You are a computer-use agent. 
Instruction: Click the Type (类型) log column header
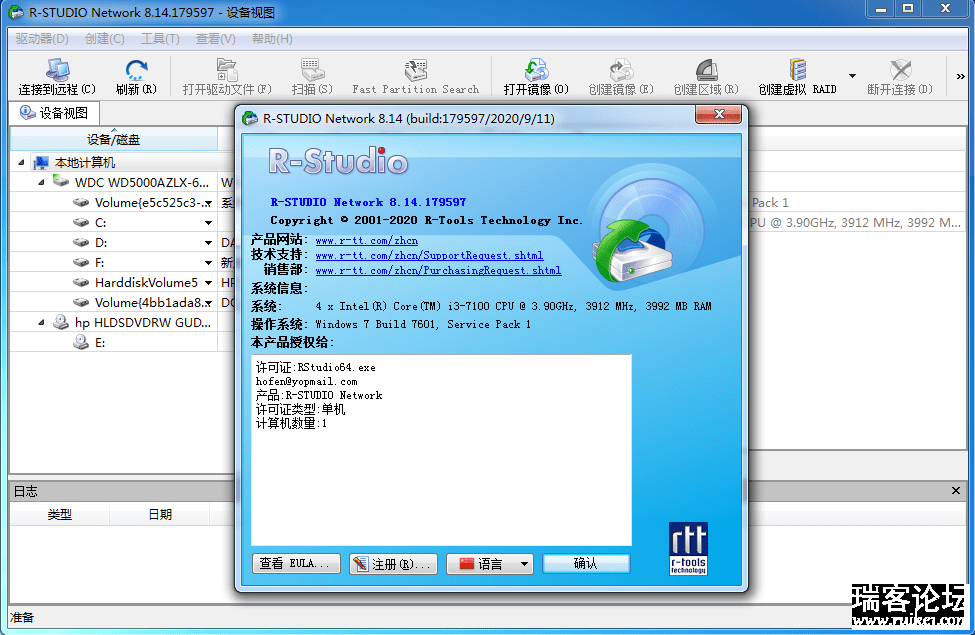(60, 515)
